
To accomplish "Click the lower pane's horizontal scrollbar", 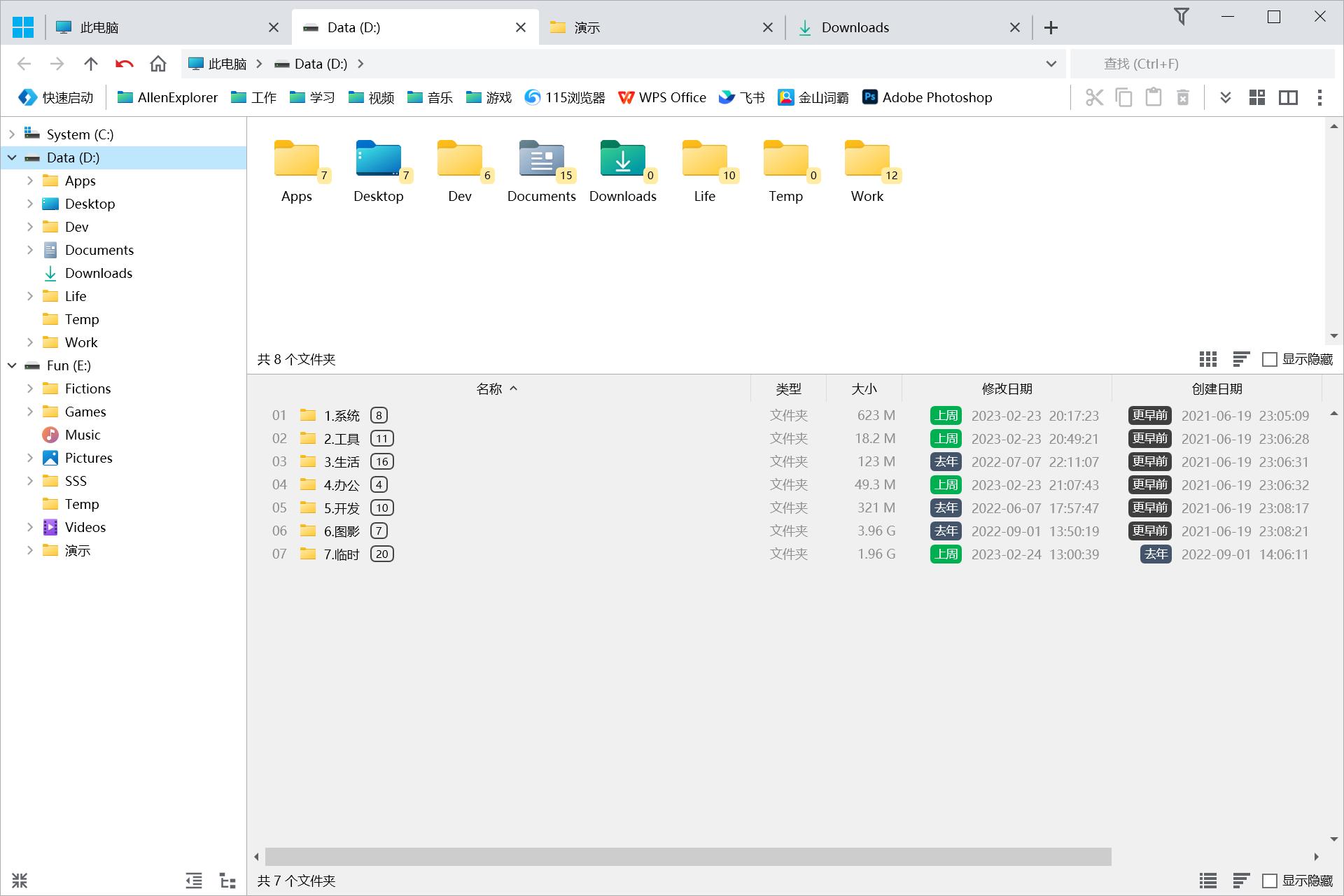I will (x=687, y=856).
